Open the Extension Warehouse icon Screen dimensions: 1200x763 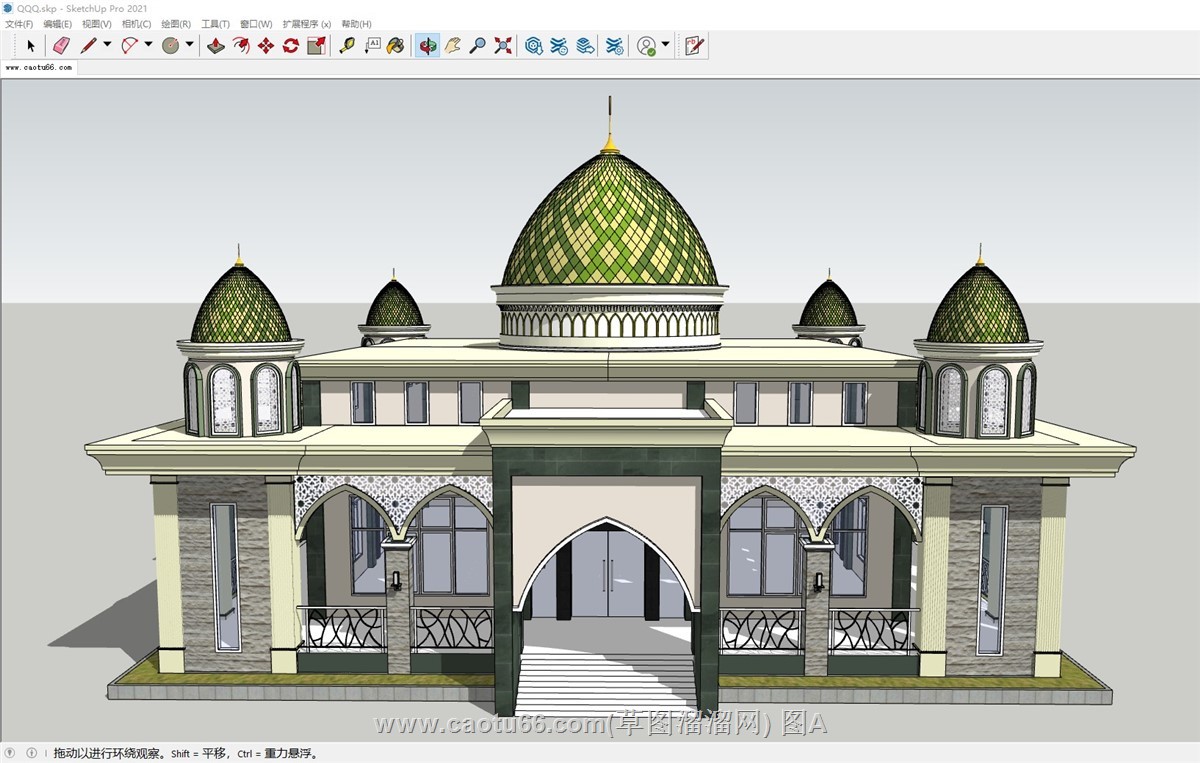559,45
